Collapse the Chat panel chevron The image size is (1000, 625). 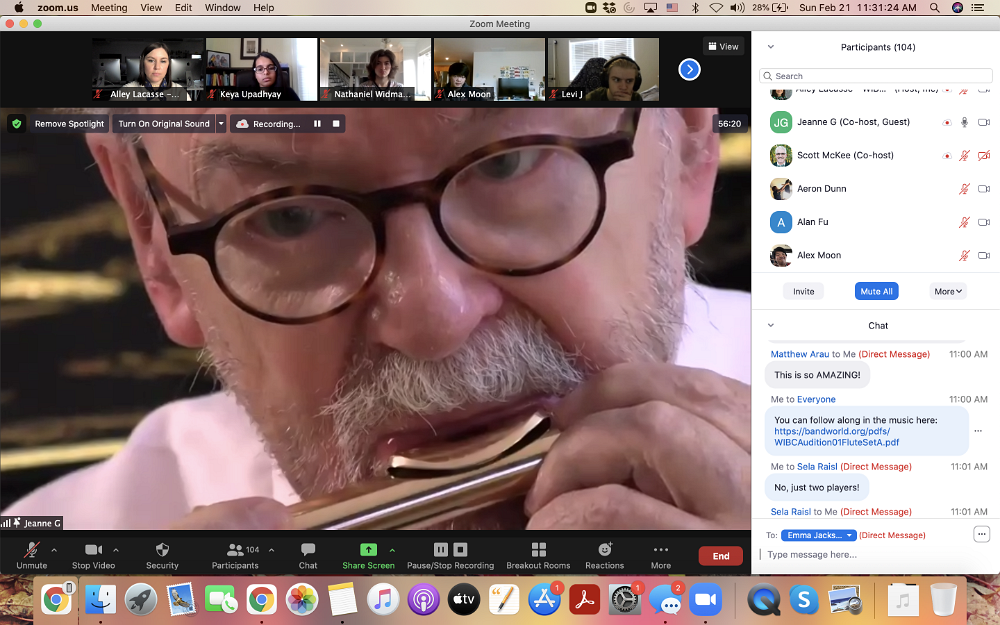[770, 325]
